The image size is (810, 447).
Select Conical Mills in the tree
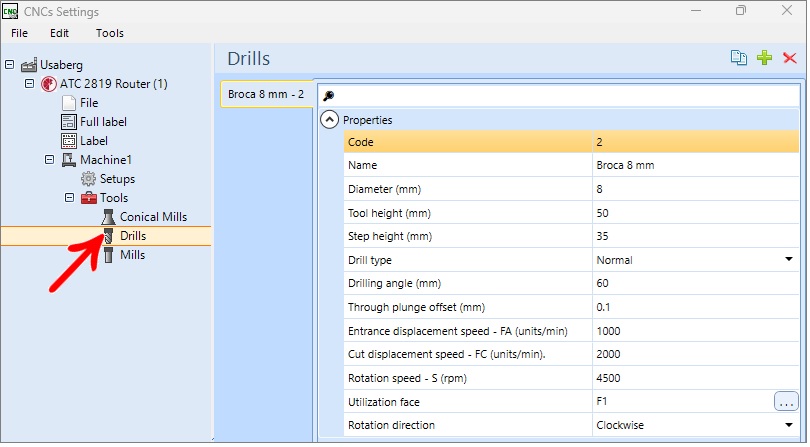tap(153, 217)
